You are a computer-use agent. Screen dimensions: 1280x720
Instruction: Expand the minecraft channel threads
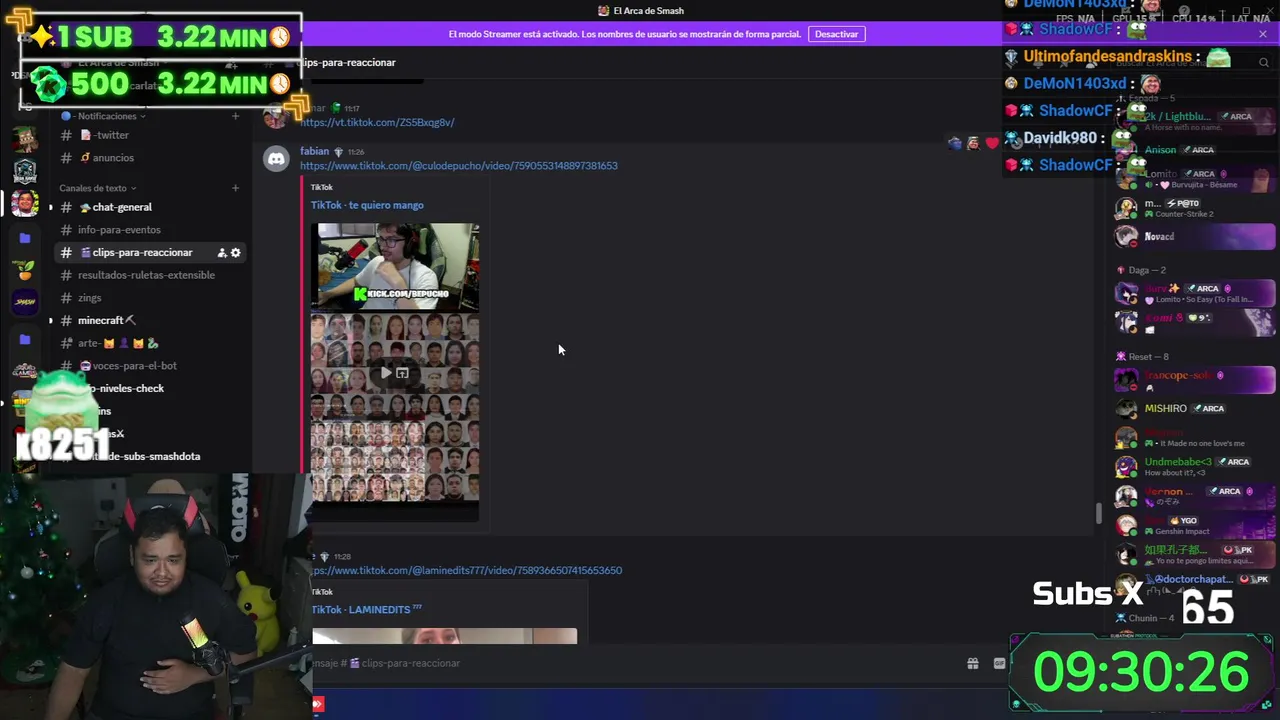point(51,320)
